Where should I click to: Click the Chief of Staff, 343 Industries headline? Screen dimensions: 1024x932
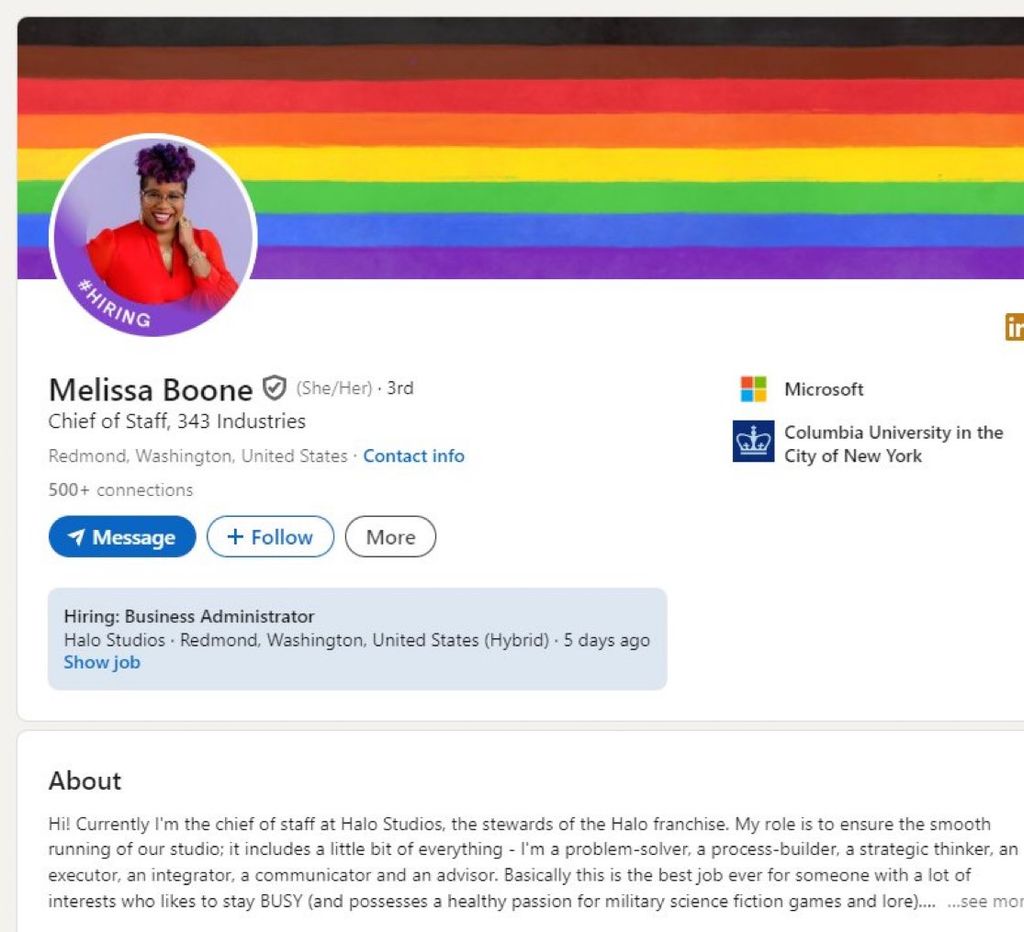pos(177,421)
